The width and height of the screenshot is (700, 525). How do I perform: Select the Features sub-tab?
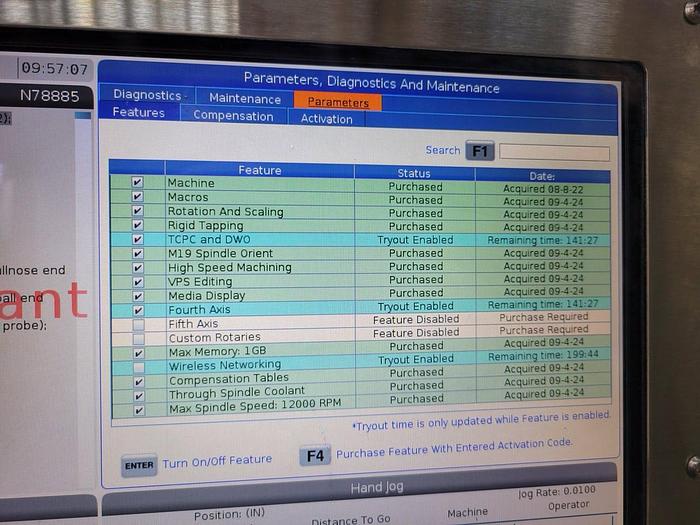pos(139,113)
